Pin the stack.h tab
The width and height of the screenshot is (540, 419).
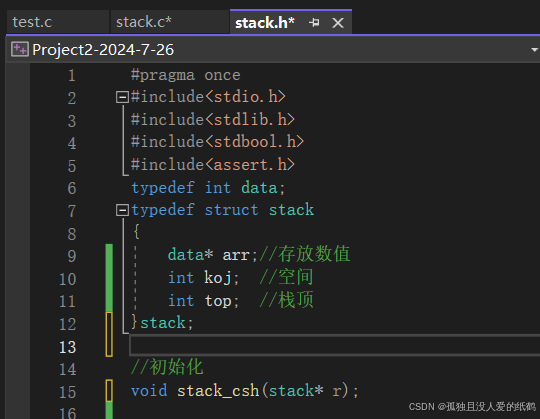point(314,23)
